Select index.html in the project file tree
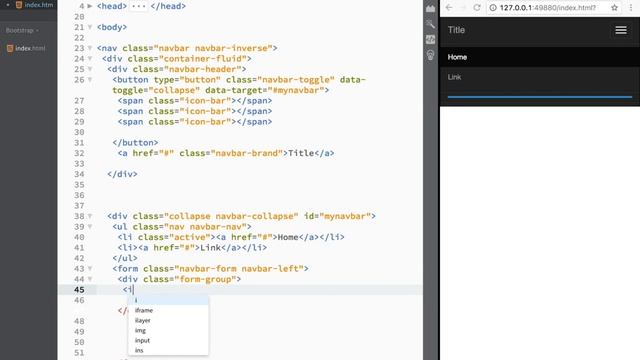The width and height of the screenshot is (640, 360). coord(26,48)
